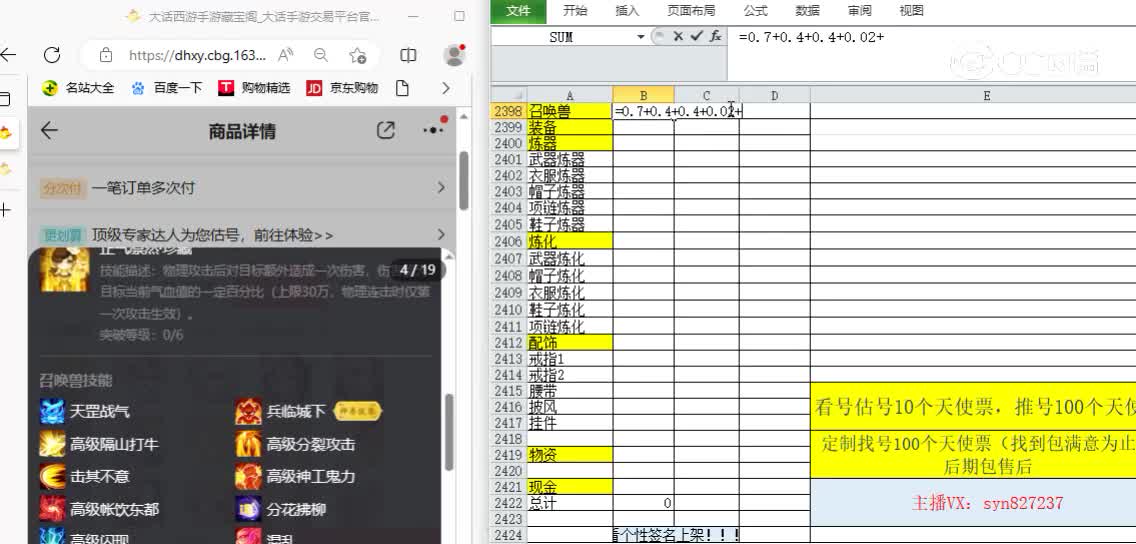Click the select-all corner of the sheet

(x=509, y=95)
